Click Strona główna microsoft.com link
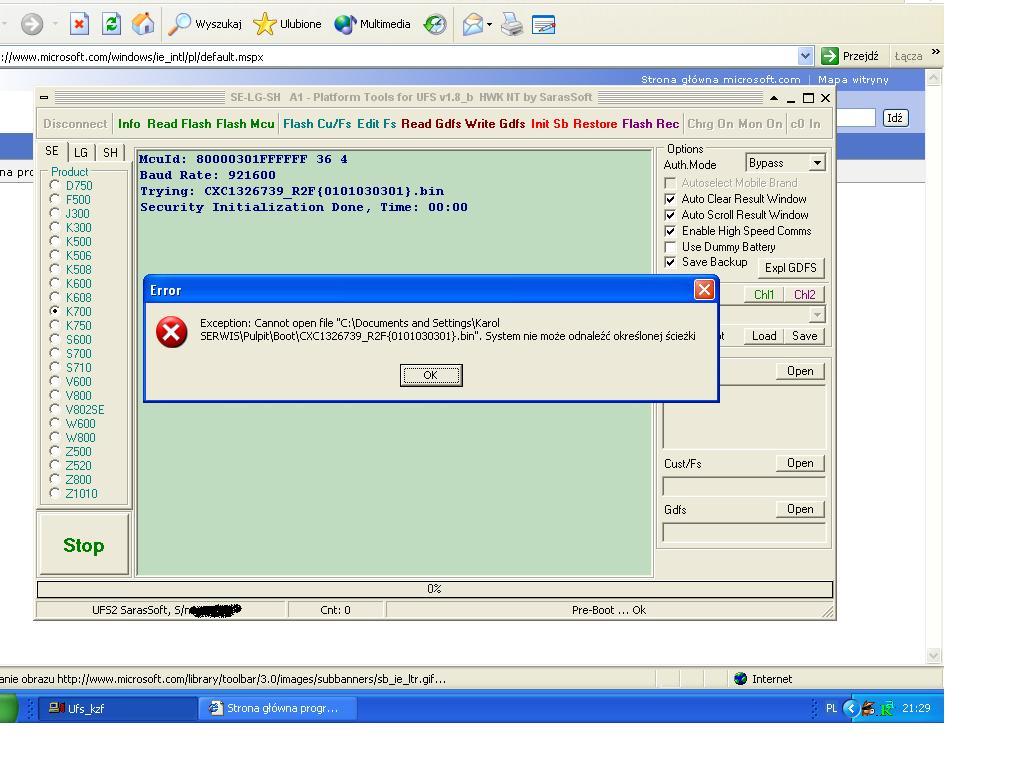Image resolution: width=1024 pixels, height=768 pixels. [720, 80]
